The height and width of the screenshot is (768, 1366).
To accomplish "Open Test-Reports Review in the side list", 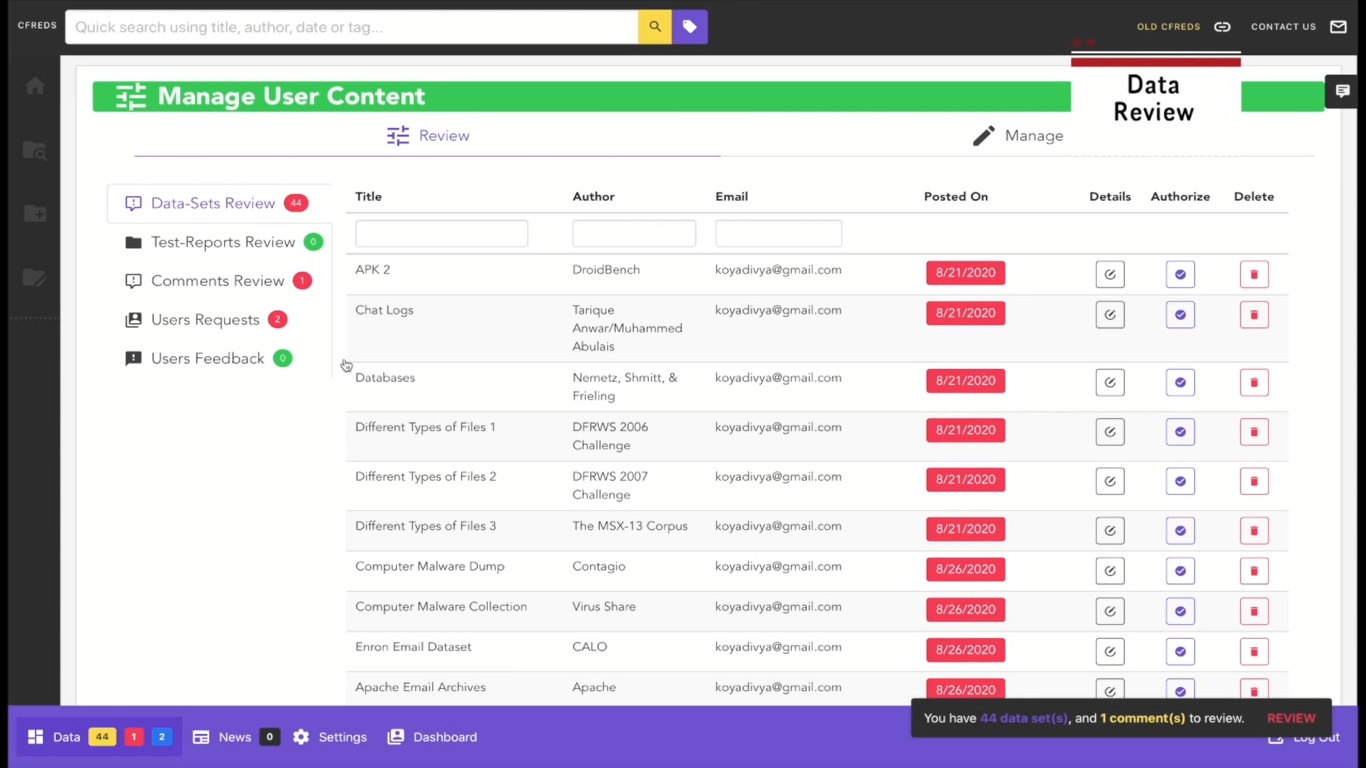I will (222, 242).
